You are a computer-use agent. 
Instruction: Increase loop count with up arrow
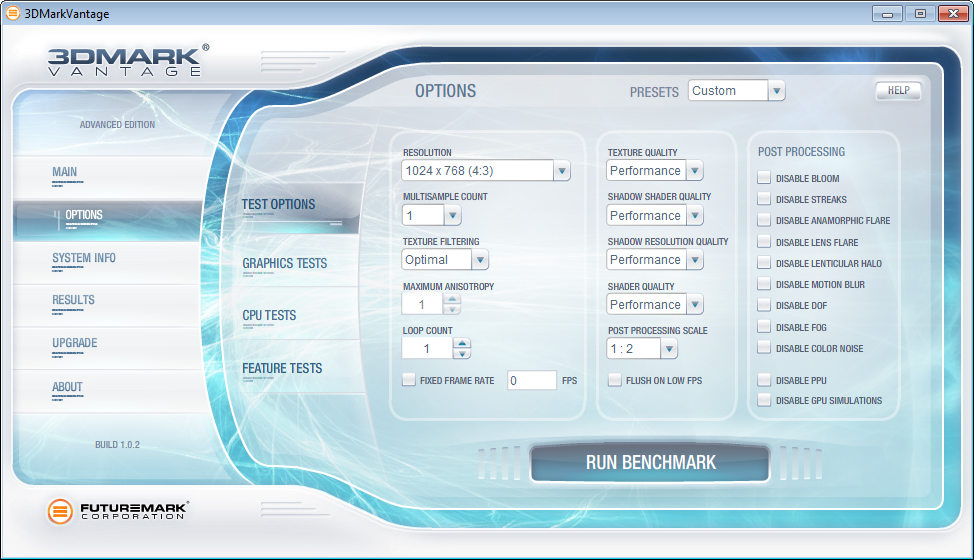coord(462,343)
